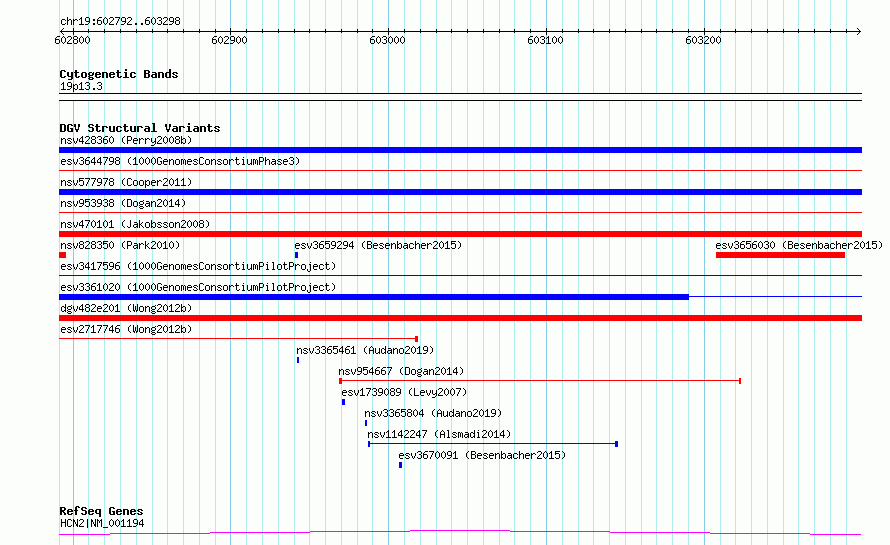Select red line feature of nsv954667
Image resolution: width=890 pixels, height=545 pixels.
click(x=540, y=381)
